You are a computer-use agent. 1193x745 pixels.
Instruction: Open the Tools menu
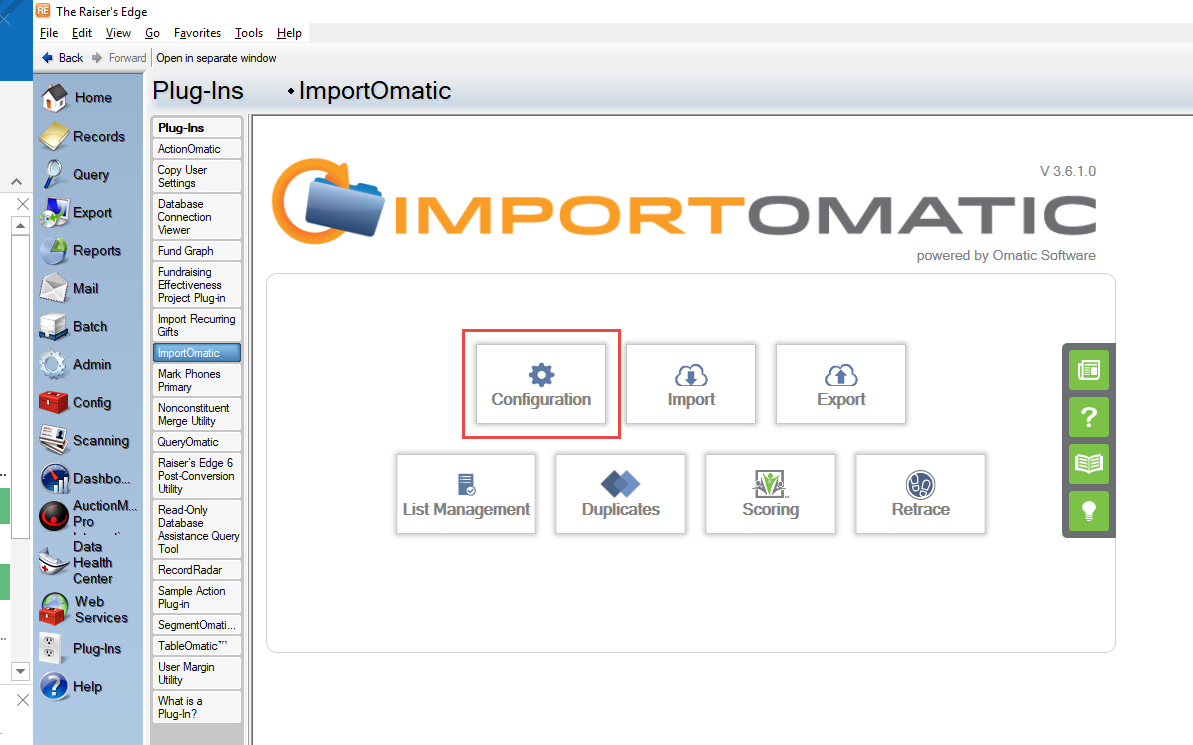click(x=248, y=32)
